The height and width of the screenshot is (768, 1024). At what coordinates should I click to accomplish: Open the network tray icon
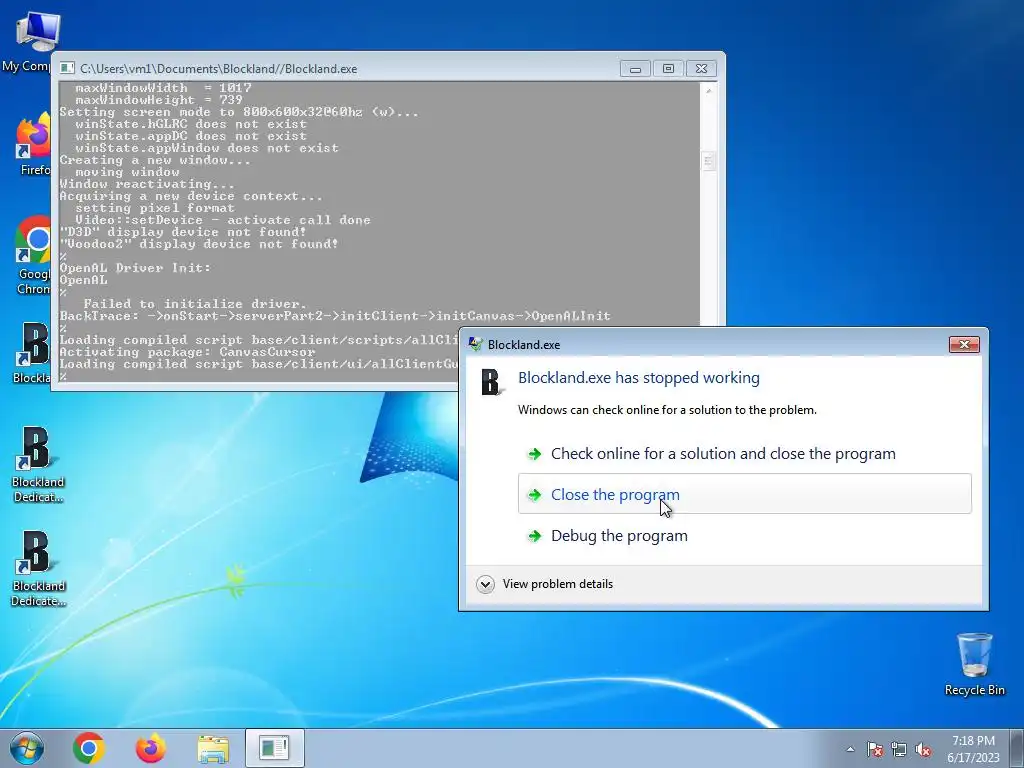(899, 749)
